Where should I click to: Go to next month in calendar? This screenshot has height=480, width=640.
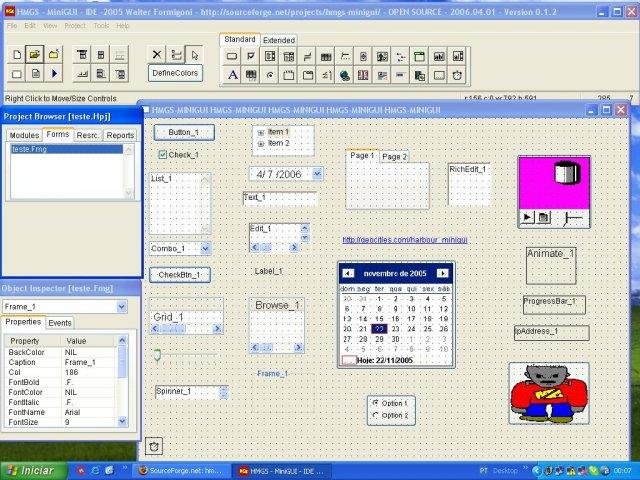[442, 273]
